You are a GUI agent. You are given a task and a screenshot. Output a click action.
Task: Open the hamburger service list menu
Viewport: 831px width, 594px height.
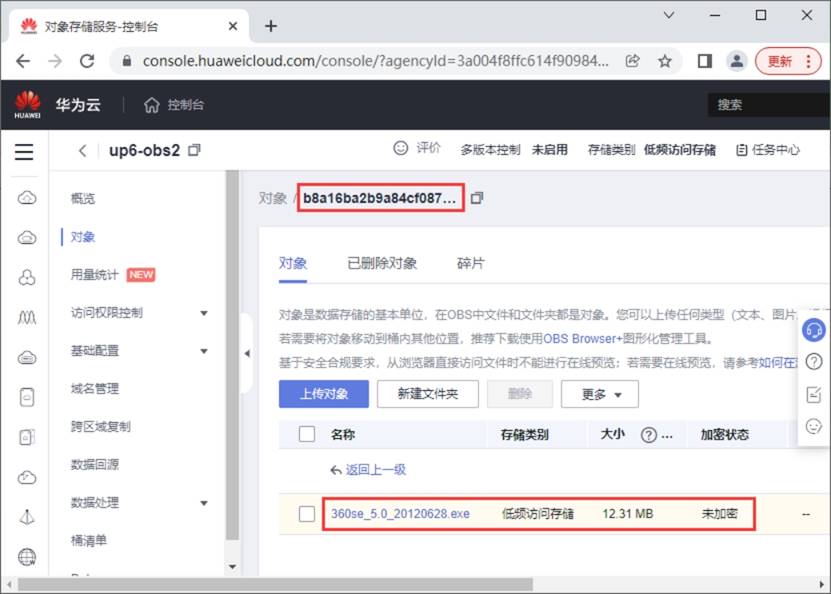[24, 152]
